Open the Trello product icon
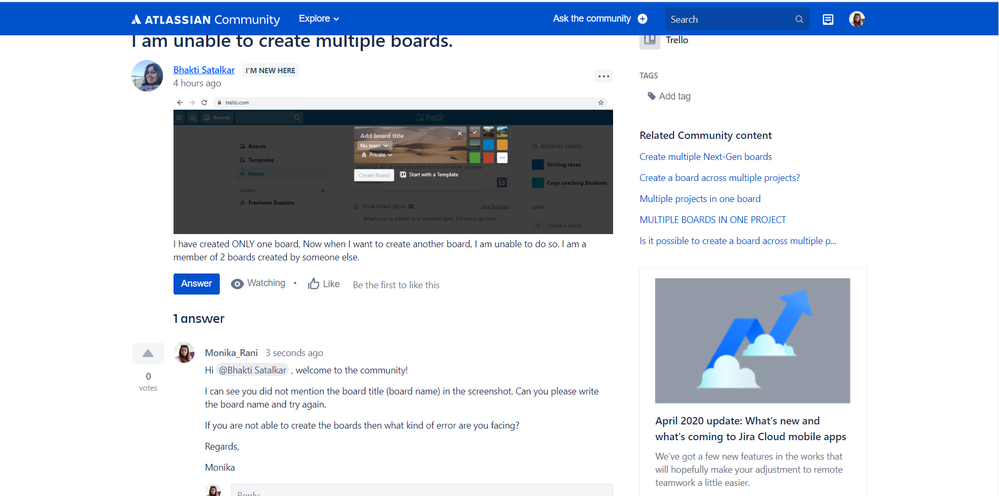The image size is (999, 496). pyautogui.click(x=650, y=39)
